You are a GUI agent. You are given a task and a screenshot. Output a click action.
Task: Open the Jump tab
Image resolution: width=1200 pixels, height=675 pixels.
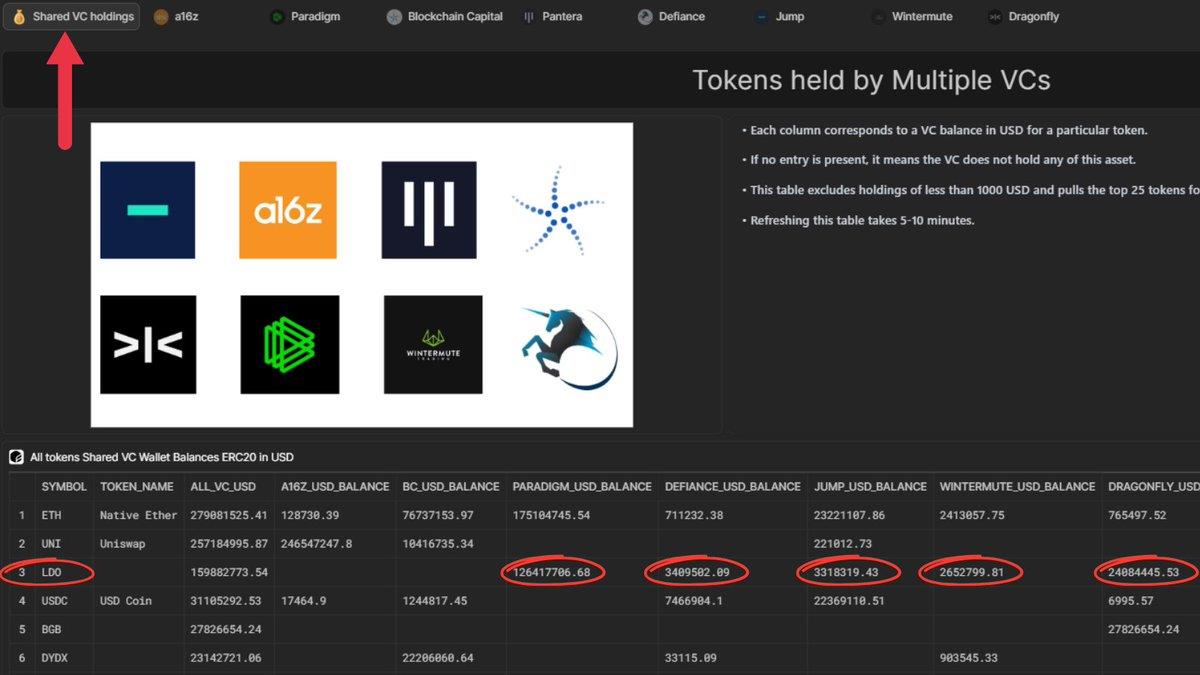coord(779,17)
